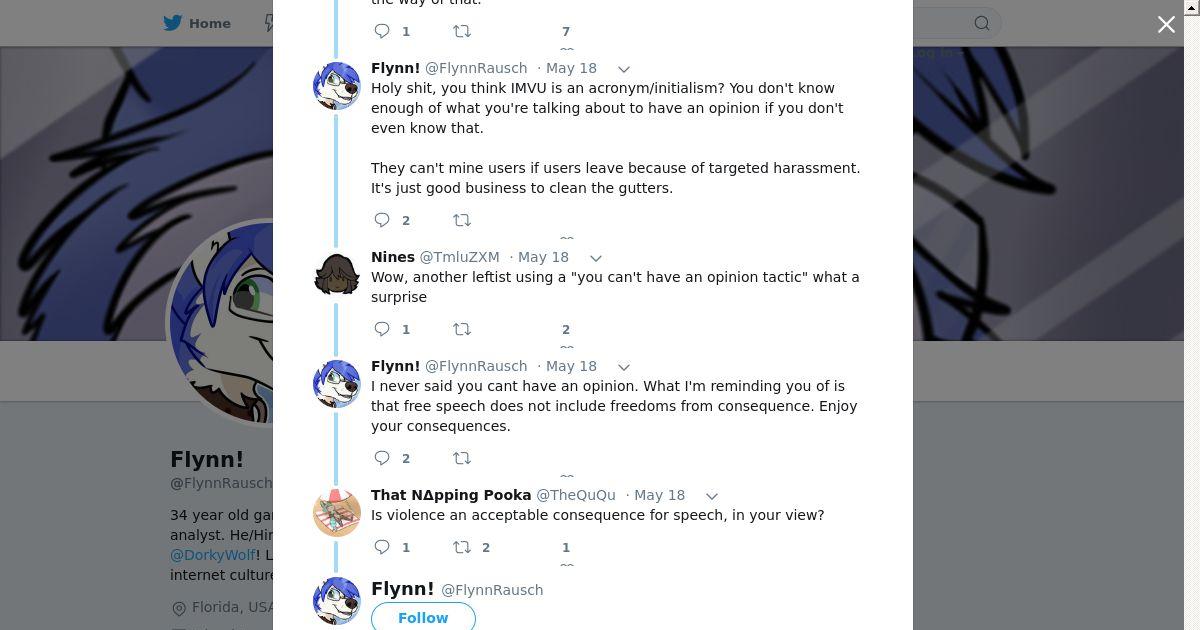The image size is (1200, 630).
Task: Retweet Flynn's IMVU acronym tweet
Action: click(x=462, y=220)
